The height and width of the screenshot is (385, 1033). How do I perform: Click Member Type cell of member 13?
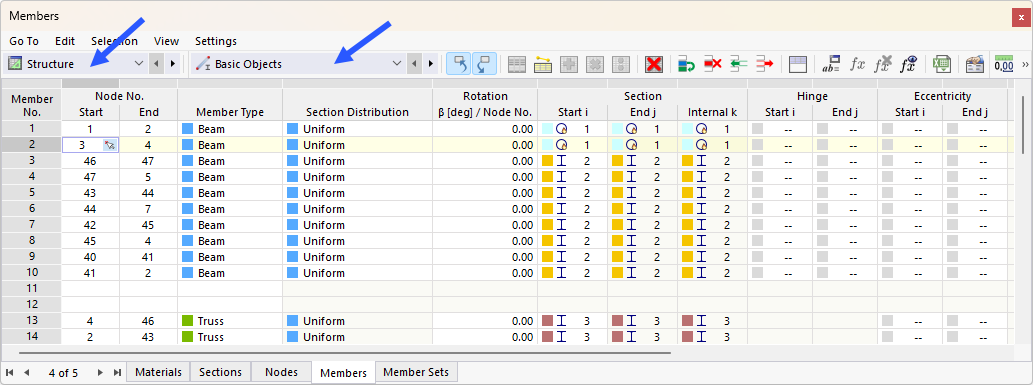point(230,321)
